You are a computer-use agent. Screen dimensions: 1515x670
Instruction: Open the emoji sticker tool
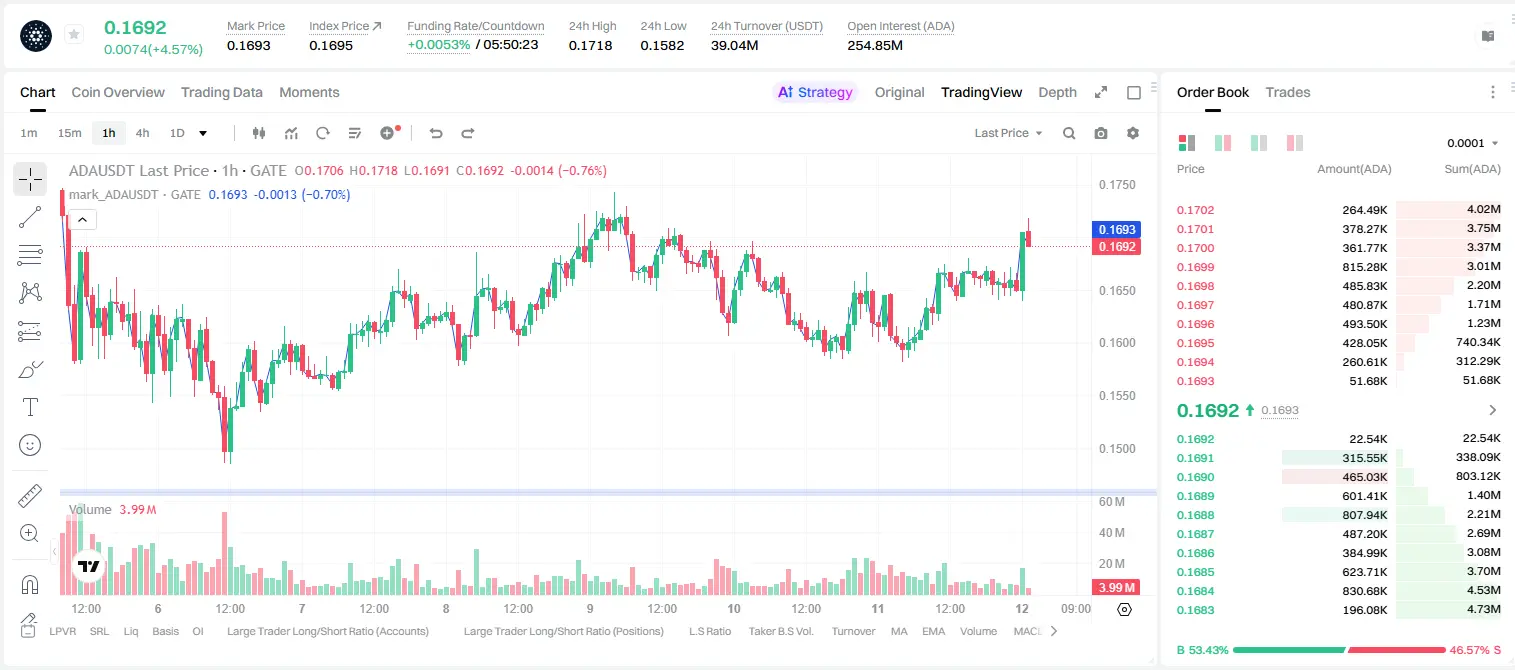(30, 445)
